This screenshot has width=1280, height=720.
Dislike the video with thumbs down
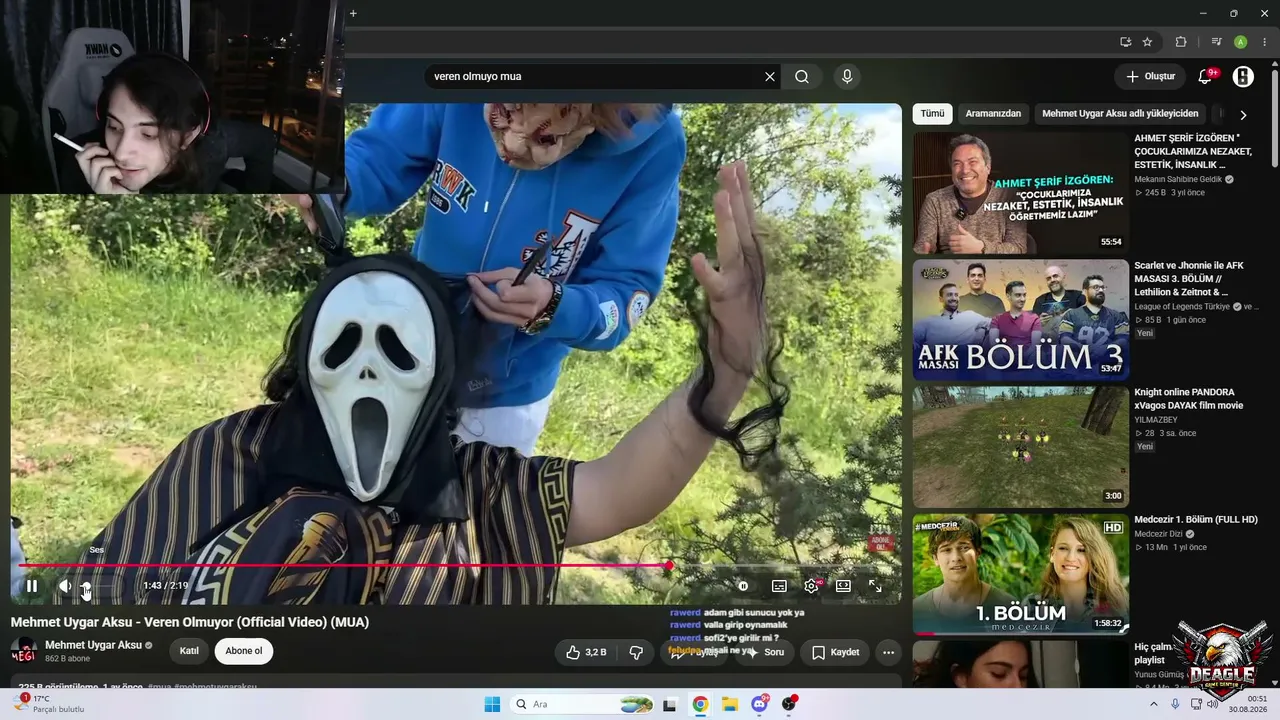[636, 652]
